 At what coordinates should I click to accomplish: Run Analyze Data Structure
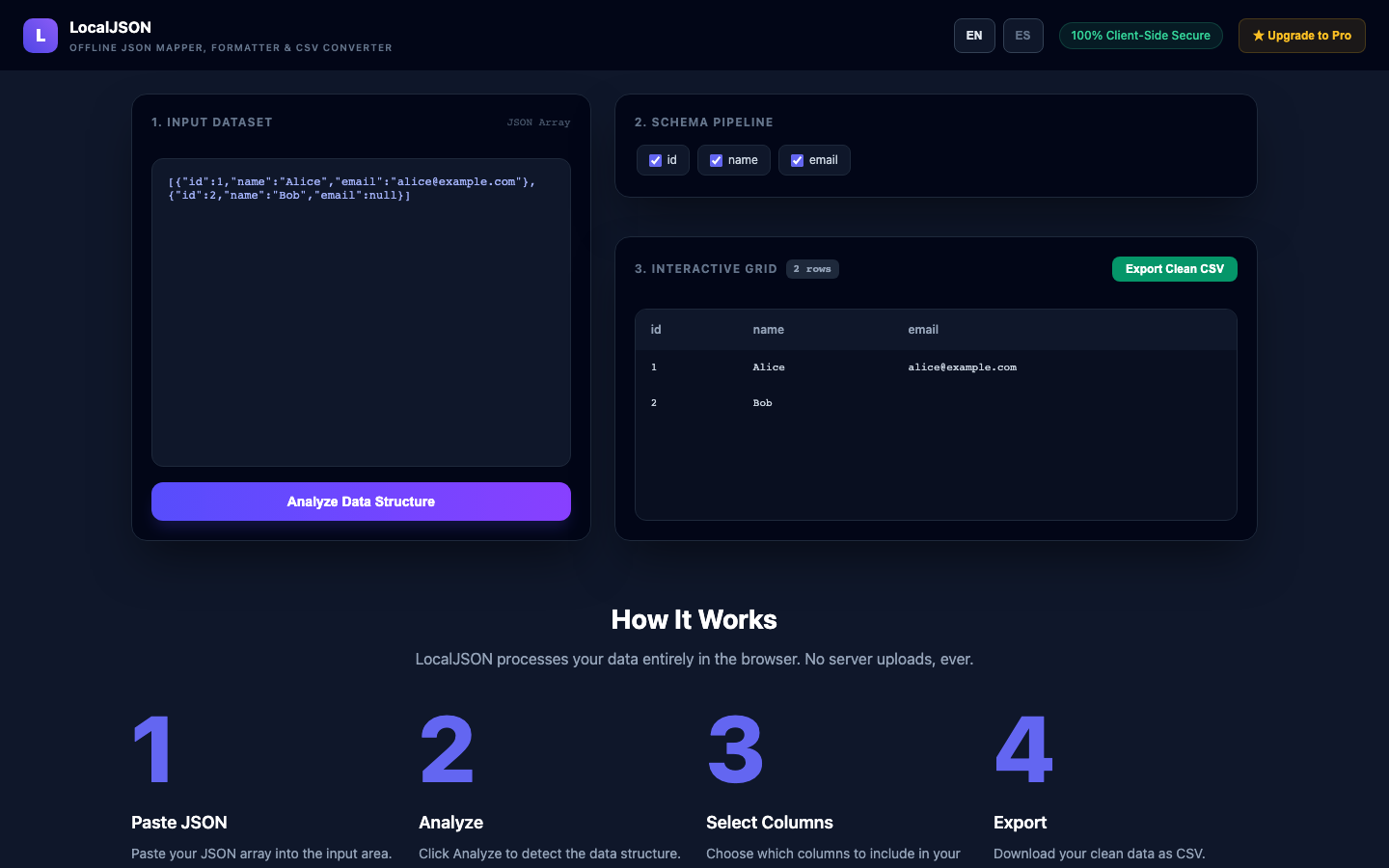(x=361, y=502)
